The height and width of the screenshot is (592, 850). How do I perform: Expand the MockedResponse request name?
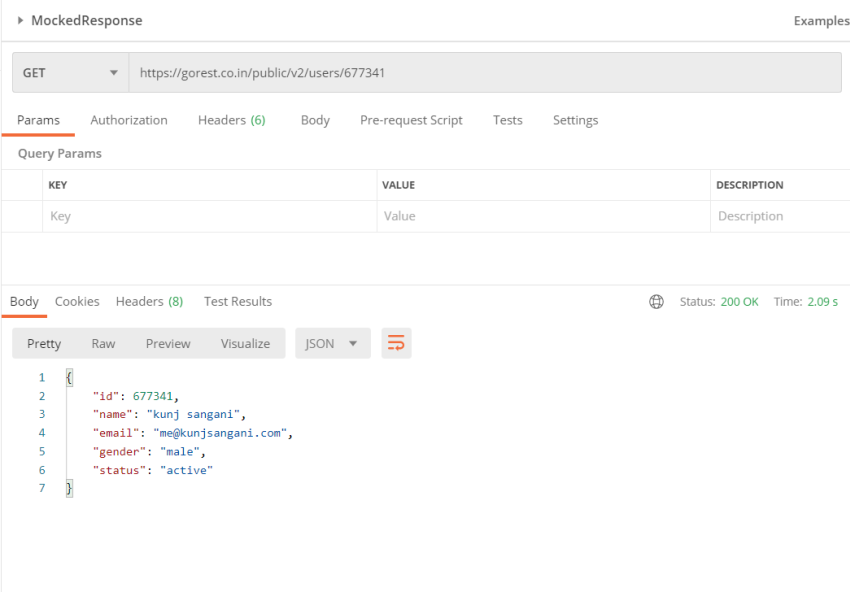[x=21, y=21]
